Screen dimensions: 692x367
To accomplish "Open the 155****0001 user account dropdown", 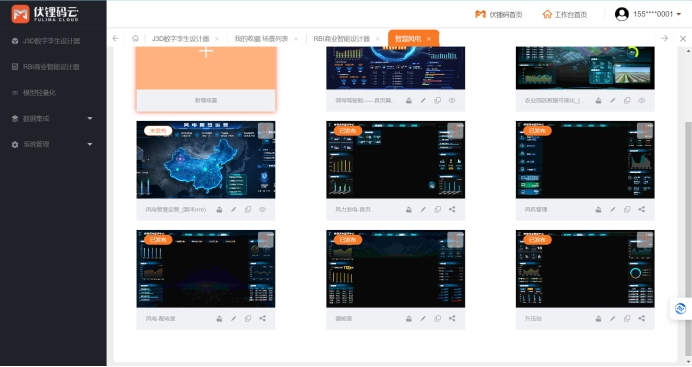I will pos(647,14).
